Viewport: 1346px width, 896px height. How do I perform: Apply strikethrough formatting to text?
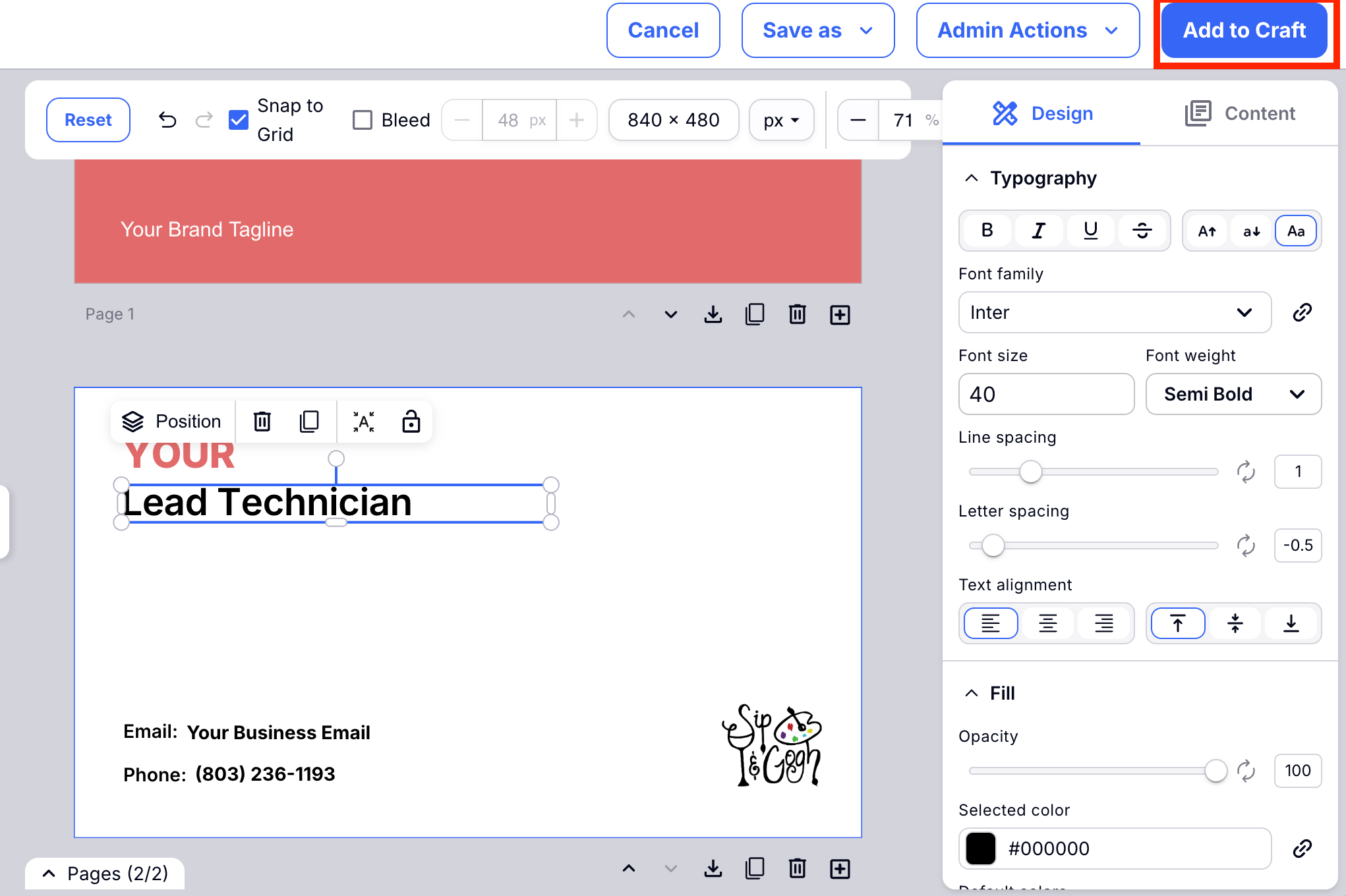point(1142,231)
